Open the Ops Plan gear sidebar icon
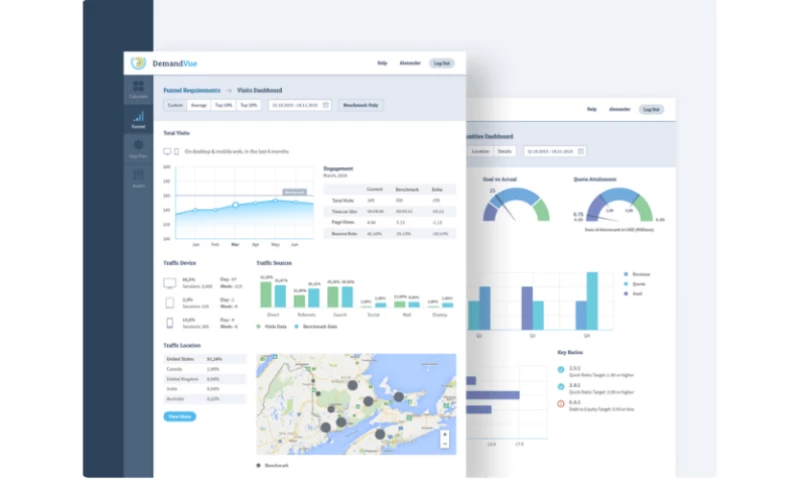 pyautogui.click(x=138, y=145)
